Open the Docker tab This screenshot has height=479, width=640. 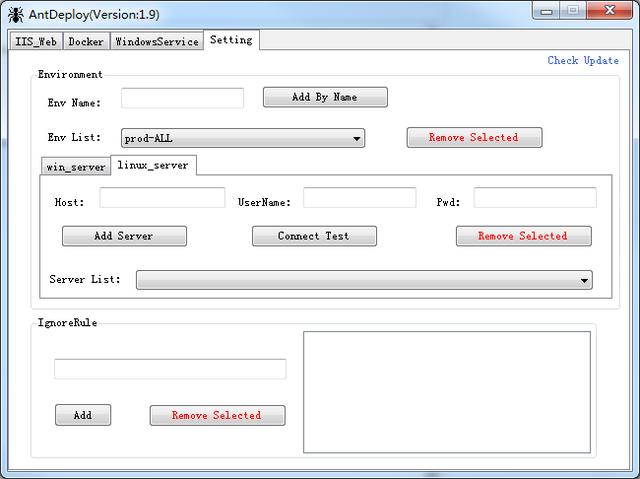86,41
